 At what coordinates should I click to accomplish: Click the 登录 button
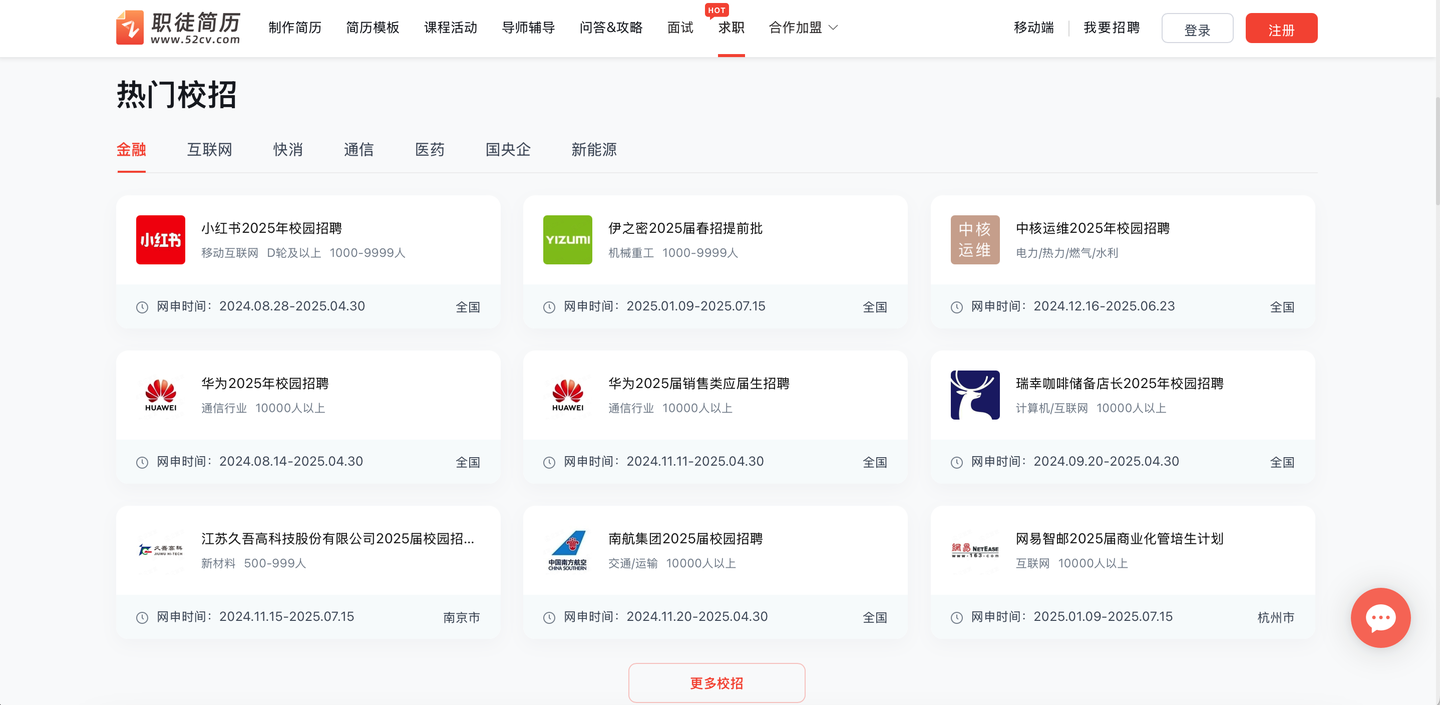pyautogui.click(x=1198, y=29)
